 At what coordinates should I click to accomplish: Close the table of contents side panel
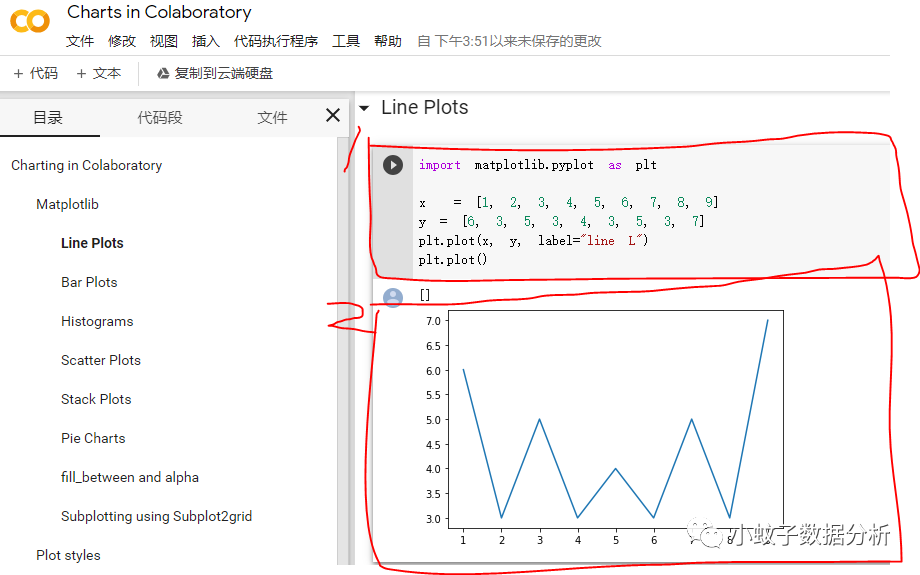tap(333, 116)
